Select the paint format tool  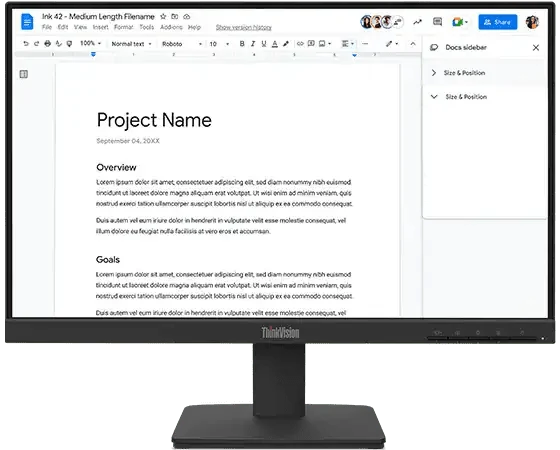click(69, 44)
